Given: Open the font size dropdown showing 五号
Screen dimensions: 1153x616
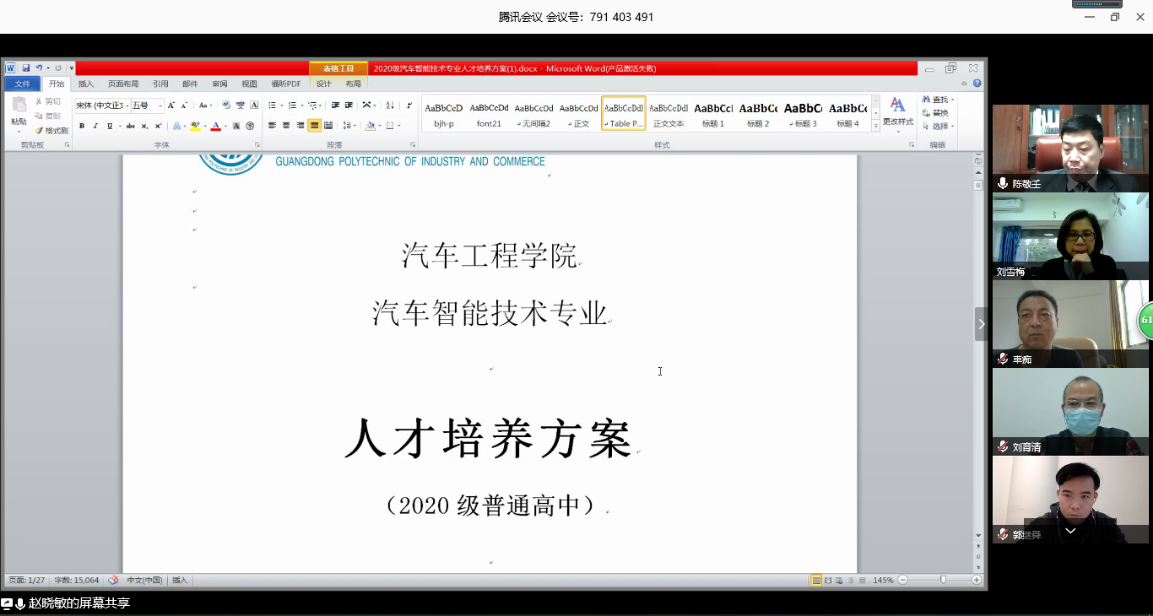Looking at the screenshot, I should pyautogui.click(x=160, y=106).
